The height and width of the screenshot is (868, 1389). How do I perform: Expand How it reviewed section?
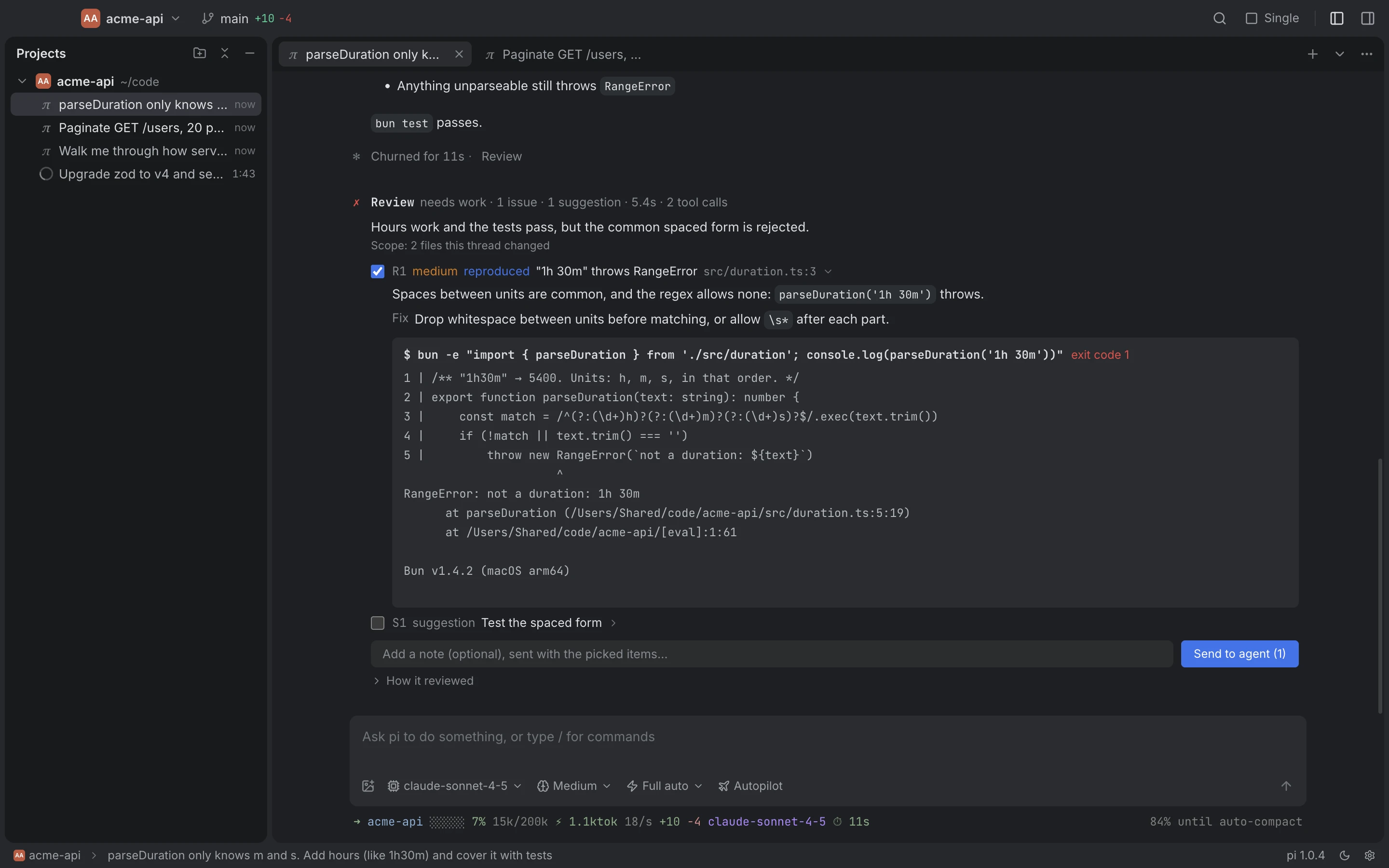[x=423, y=681]
